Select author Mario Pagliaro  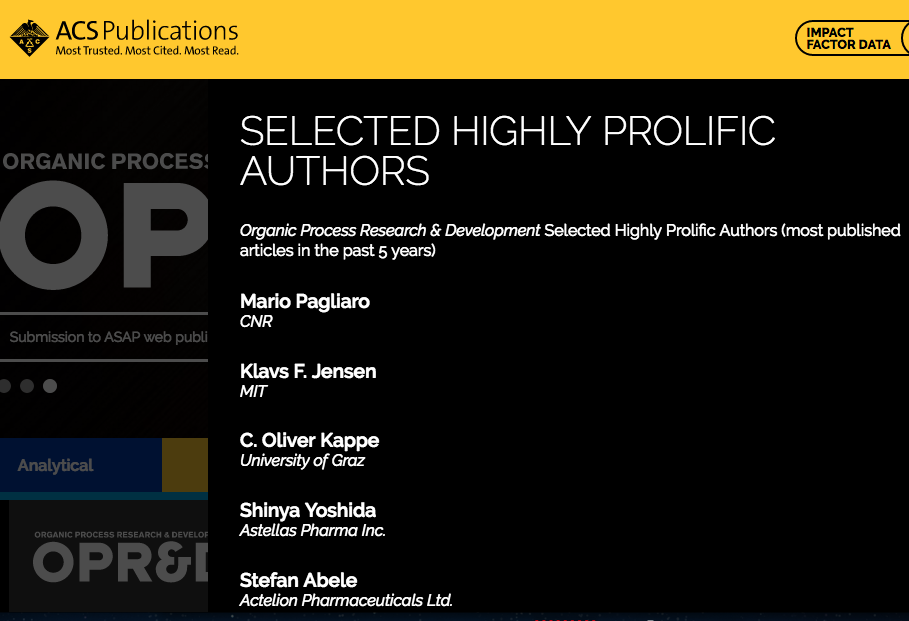tap(305, 302)
